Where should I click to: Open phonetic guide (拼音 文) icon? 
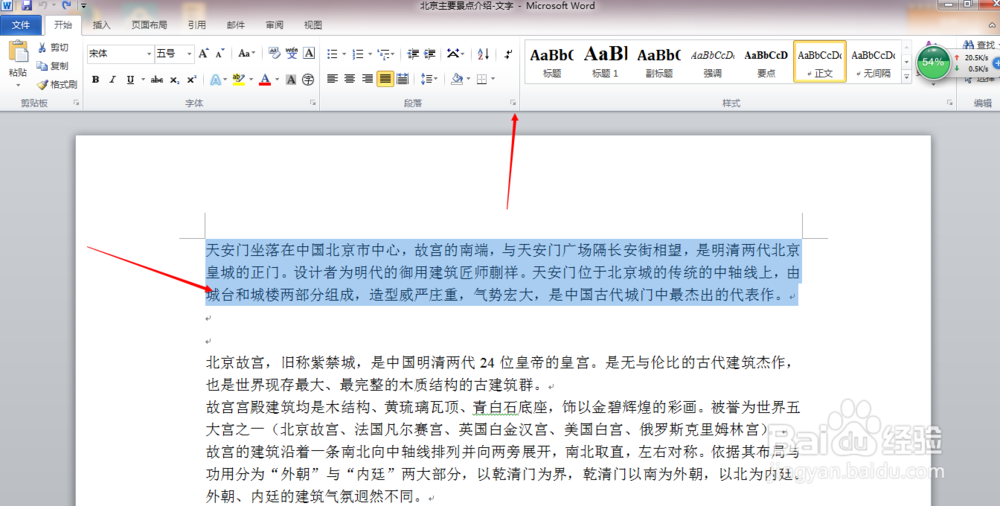click(291, 54)
